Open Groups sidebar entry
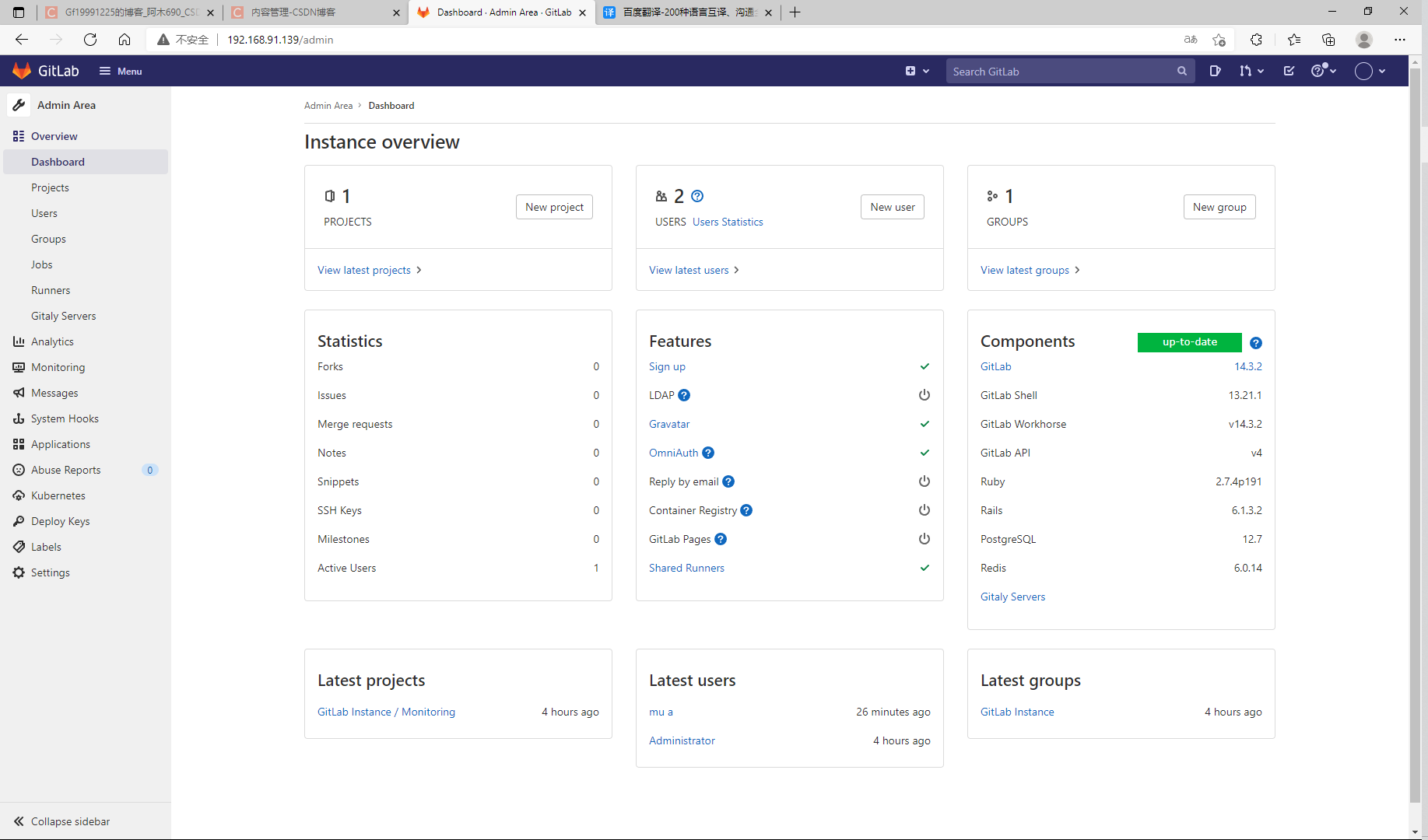The width and height of the screenshot is (1428, 840). click(48, 239)
